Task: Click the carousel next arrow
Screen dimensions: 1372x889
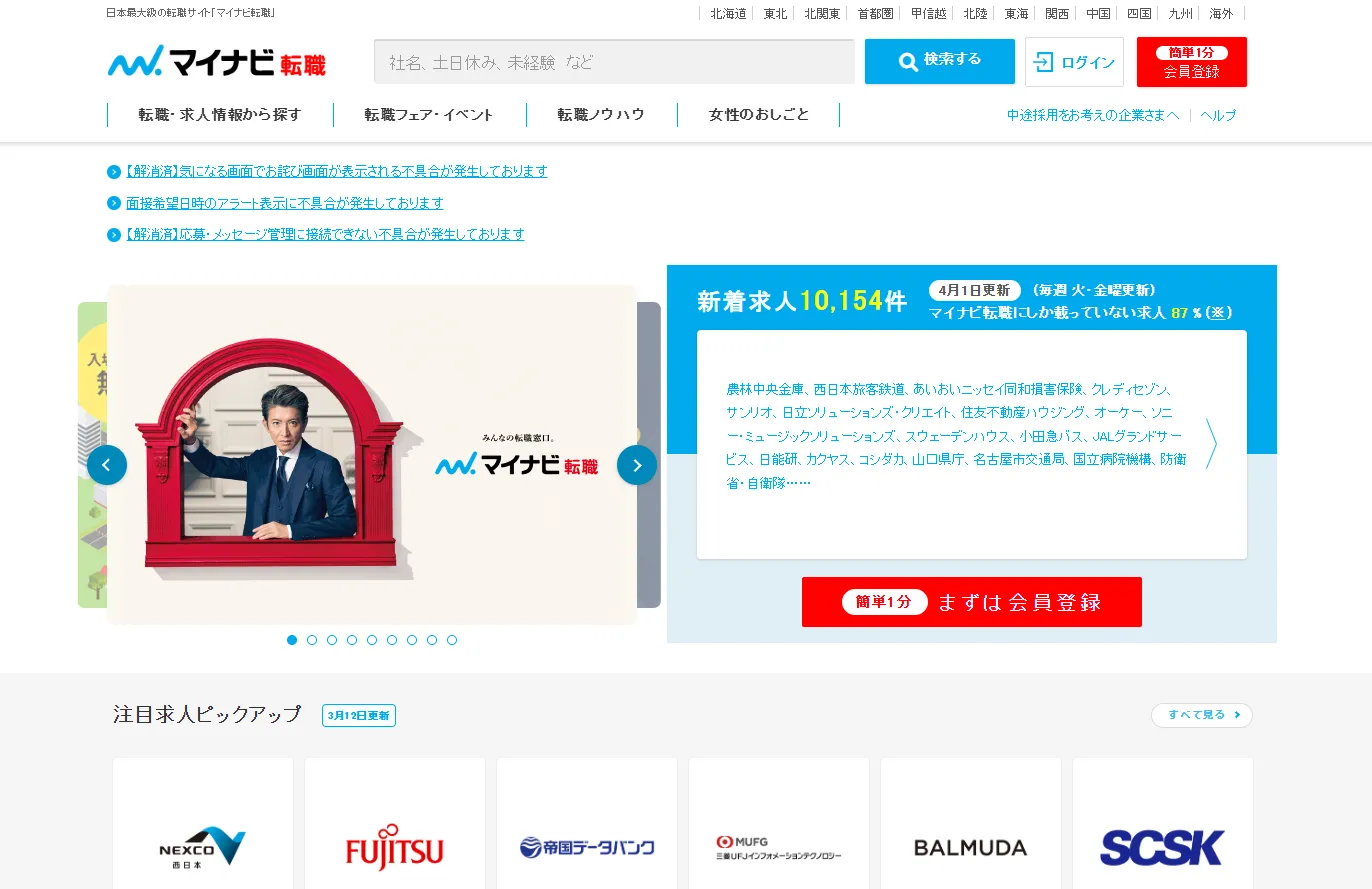Action: pos(637,465)
